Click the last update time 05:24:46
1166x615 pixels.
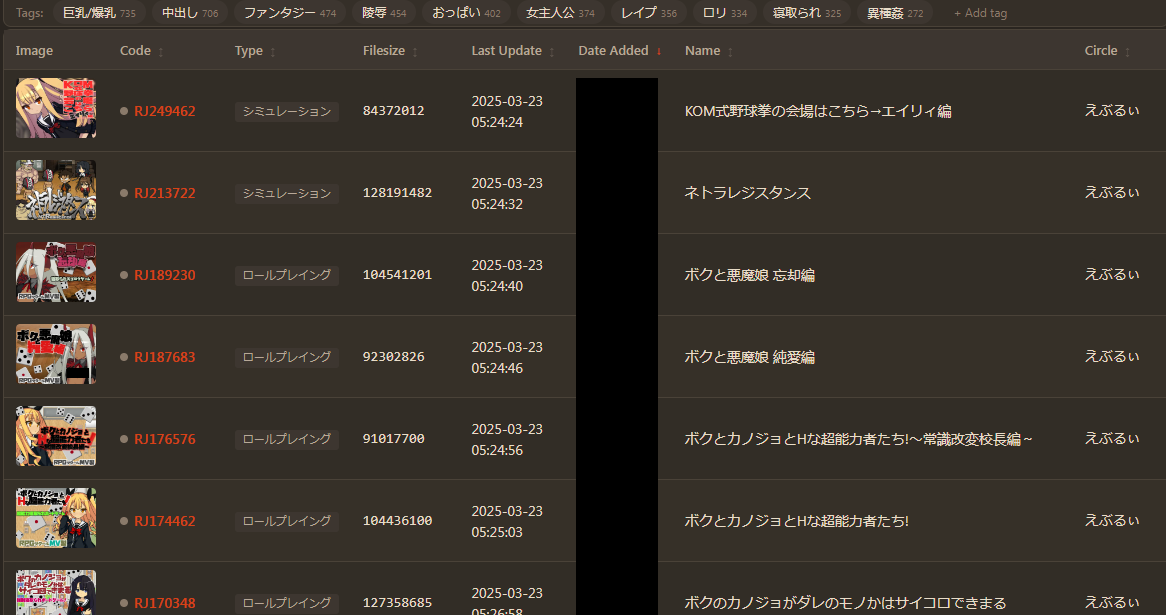(x=497, y=368)
